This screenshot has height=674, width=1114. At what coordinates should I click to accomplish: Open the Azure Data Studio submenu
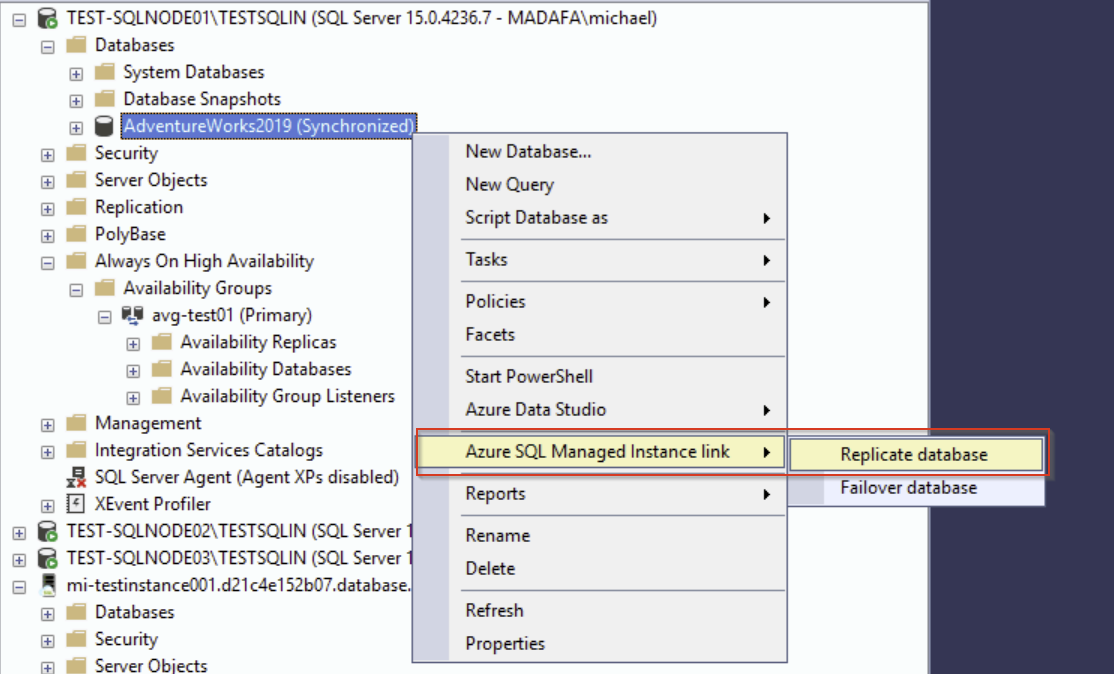click(600, 410)
